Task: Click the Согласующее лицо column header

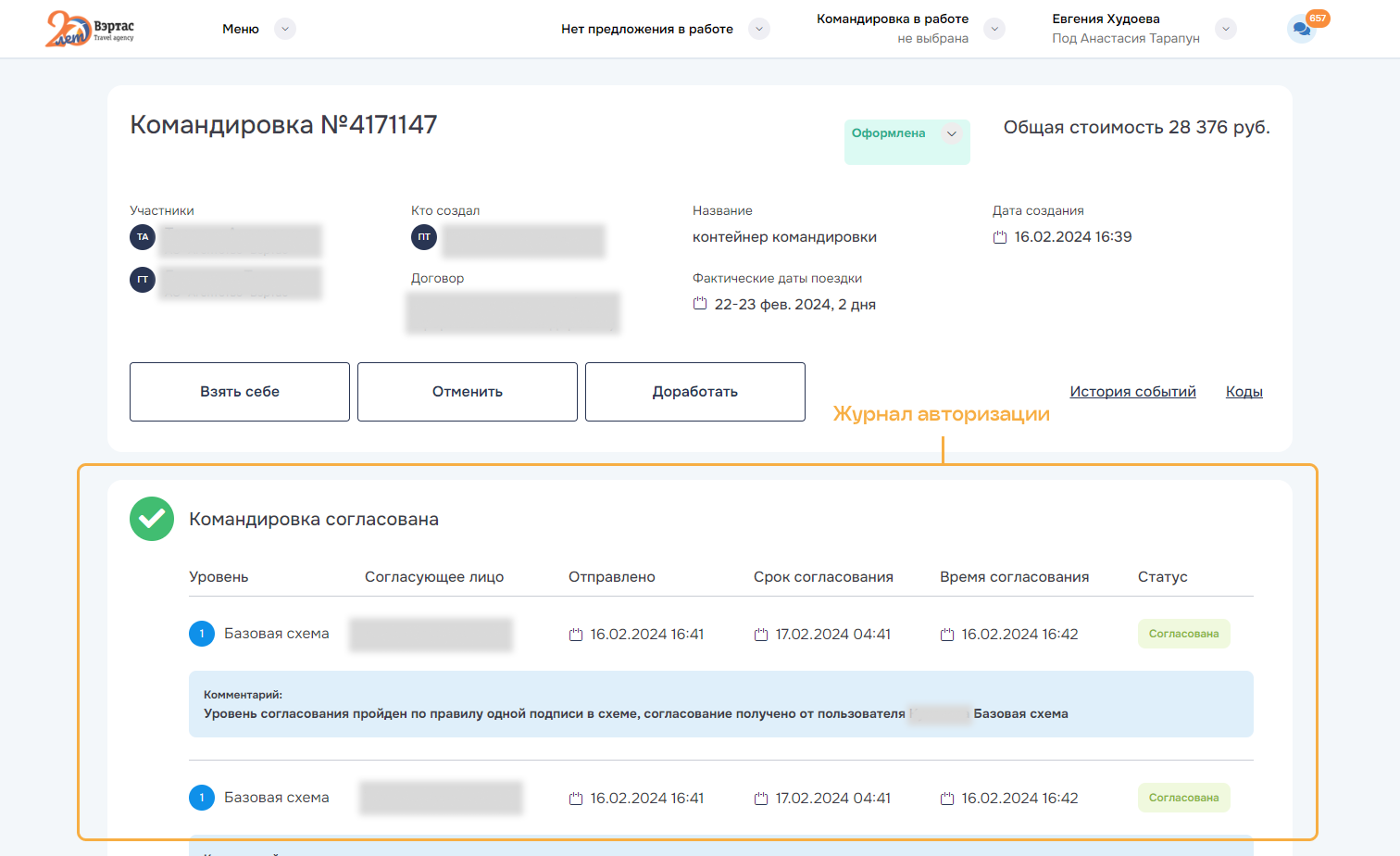Action: [x=434, y=577]
